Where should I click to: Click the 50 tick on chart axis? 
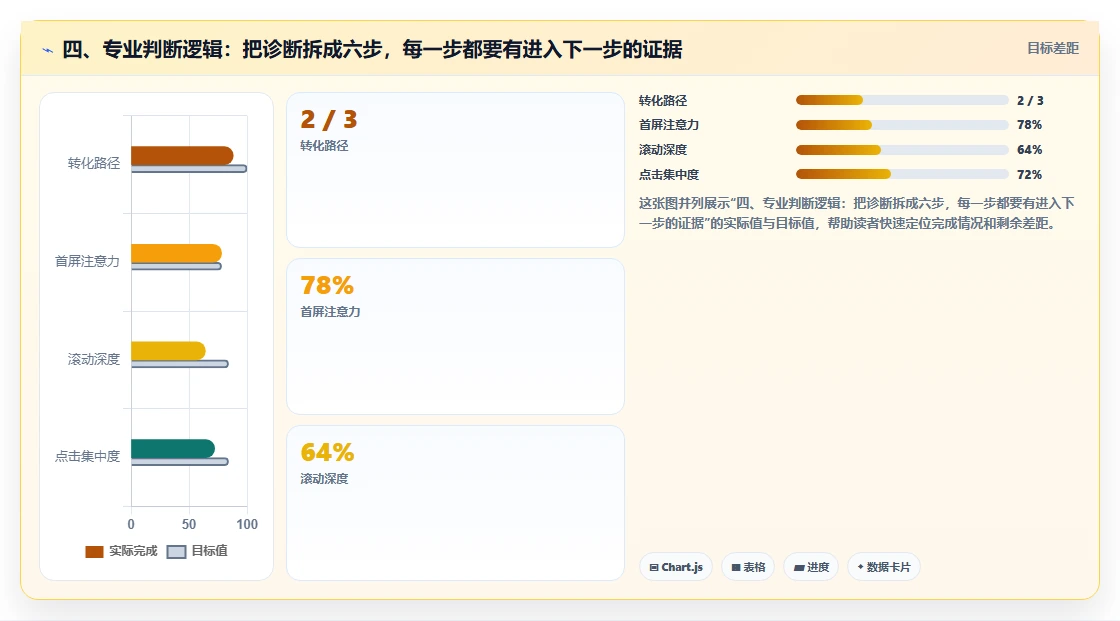pos(189,525)
